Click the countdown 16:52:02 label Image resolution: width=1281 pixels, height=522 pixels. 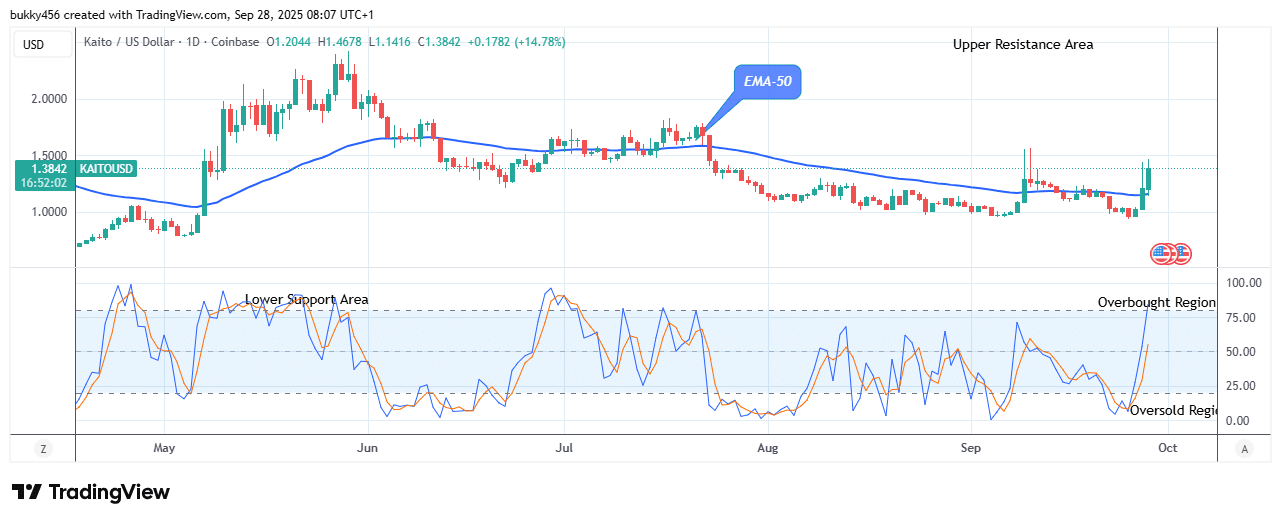pos(43,183)
